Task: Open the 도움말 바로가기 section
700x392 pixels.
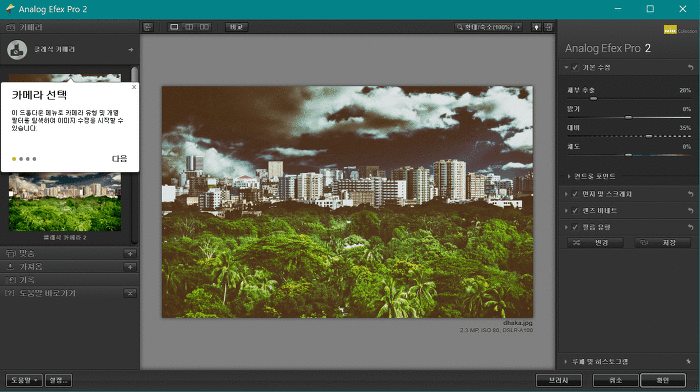Action: point(62,293)
